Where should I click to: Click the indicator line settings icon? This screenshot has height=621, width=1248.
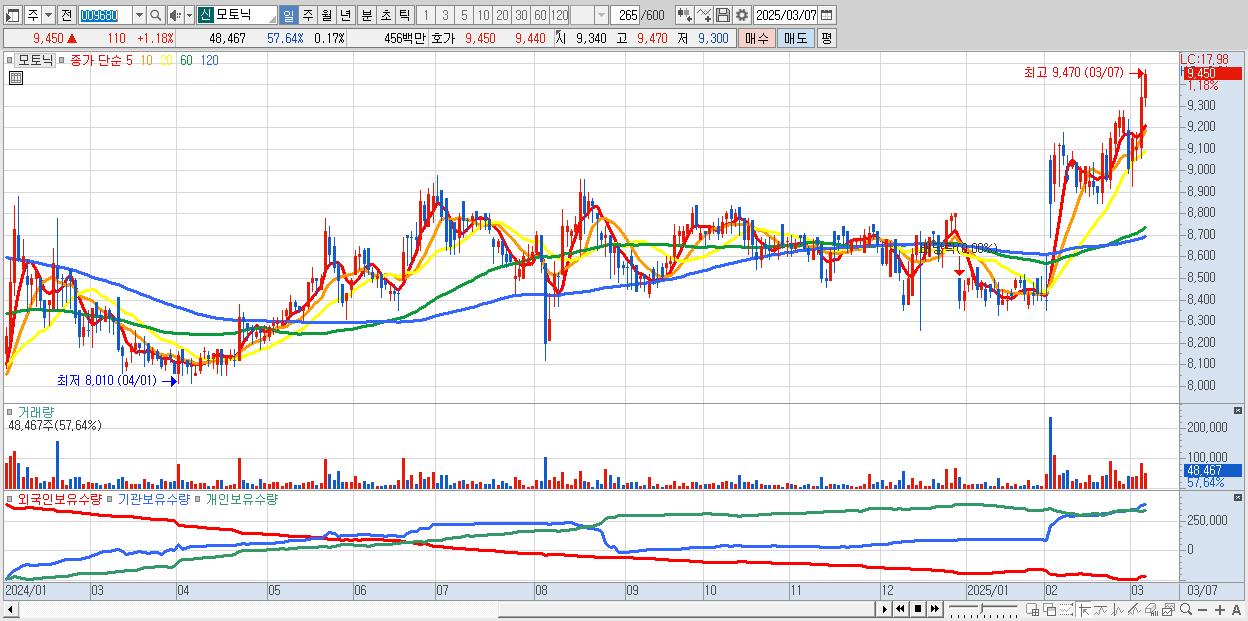704,15
